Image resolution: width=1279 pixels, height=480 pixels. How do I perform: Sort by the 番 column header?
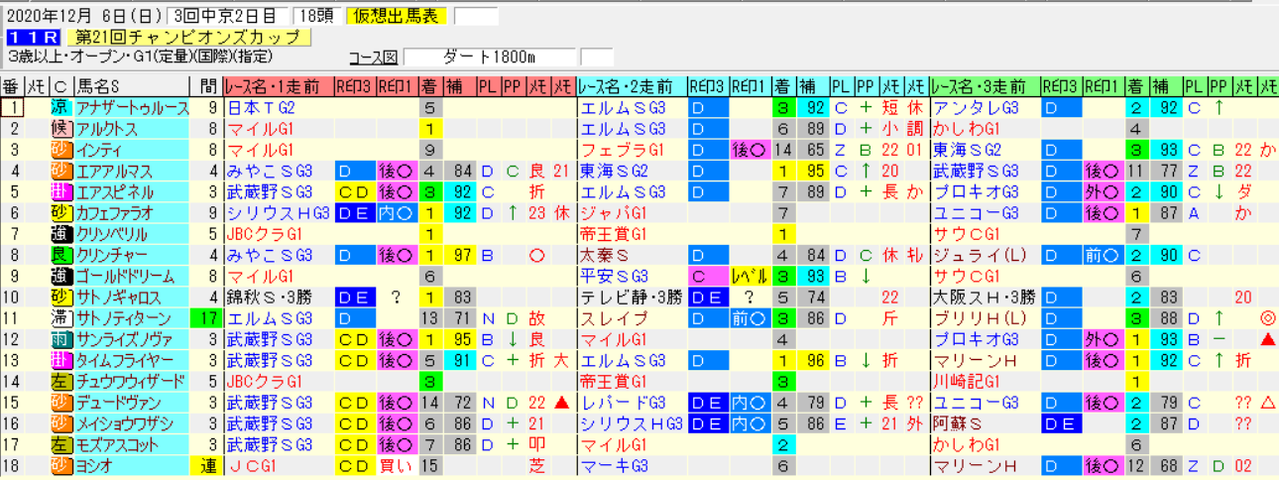click(12, 86)
